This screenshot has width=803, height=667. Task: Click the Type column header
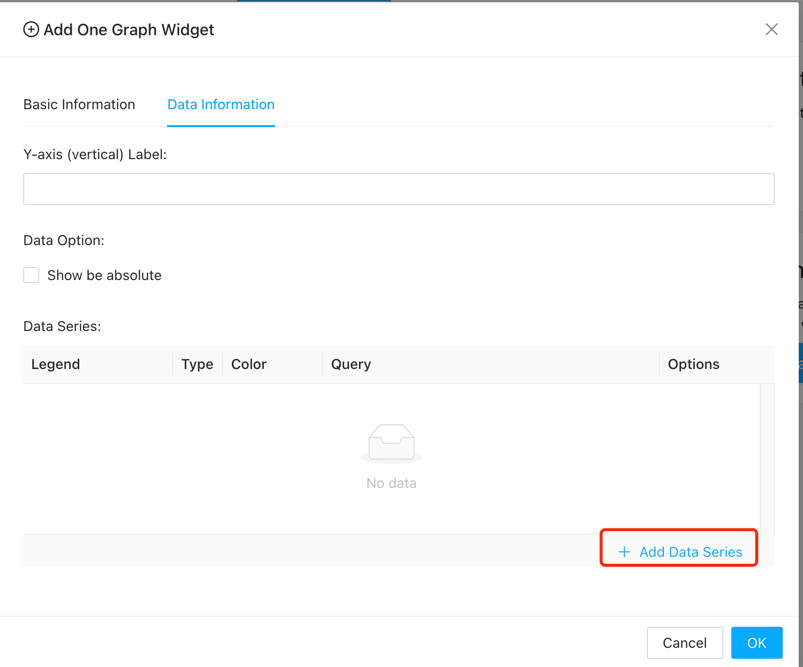(x=197, y=364)
